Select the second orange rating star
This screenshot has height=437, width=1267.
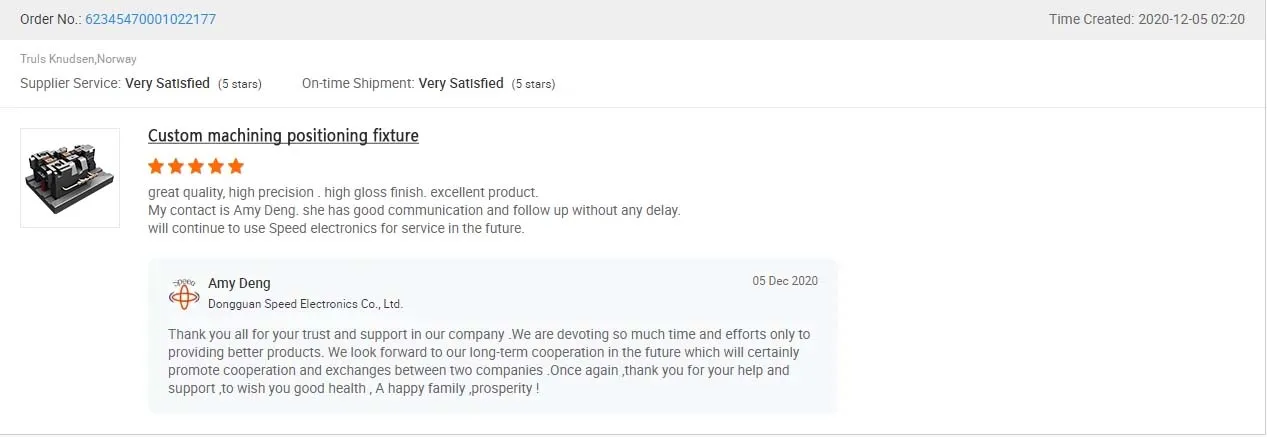click(176, 166)
